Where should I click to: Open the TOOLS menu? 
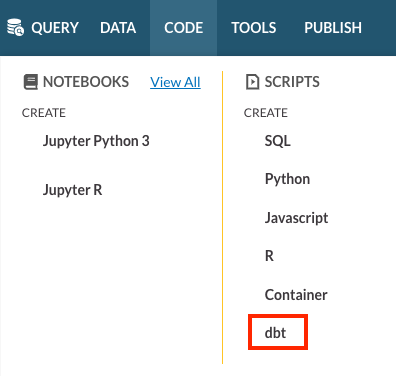254,28
